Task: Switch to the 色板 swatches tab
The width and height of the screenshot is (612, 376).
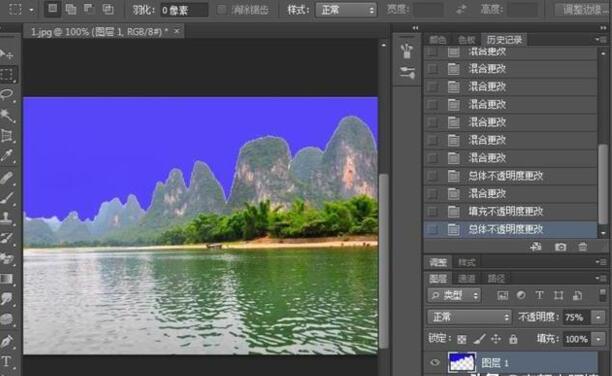Action: (x=466, y=39)
